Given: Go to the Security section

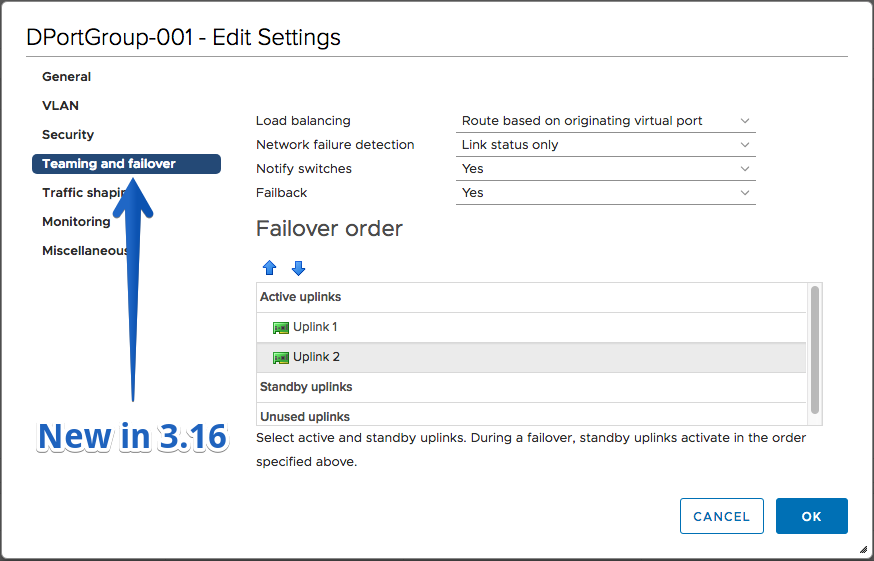Looking at the screenshot, I should pyautogui.click(x=68, y=135).
